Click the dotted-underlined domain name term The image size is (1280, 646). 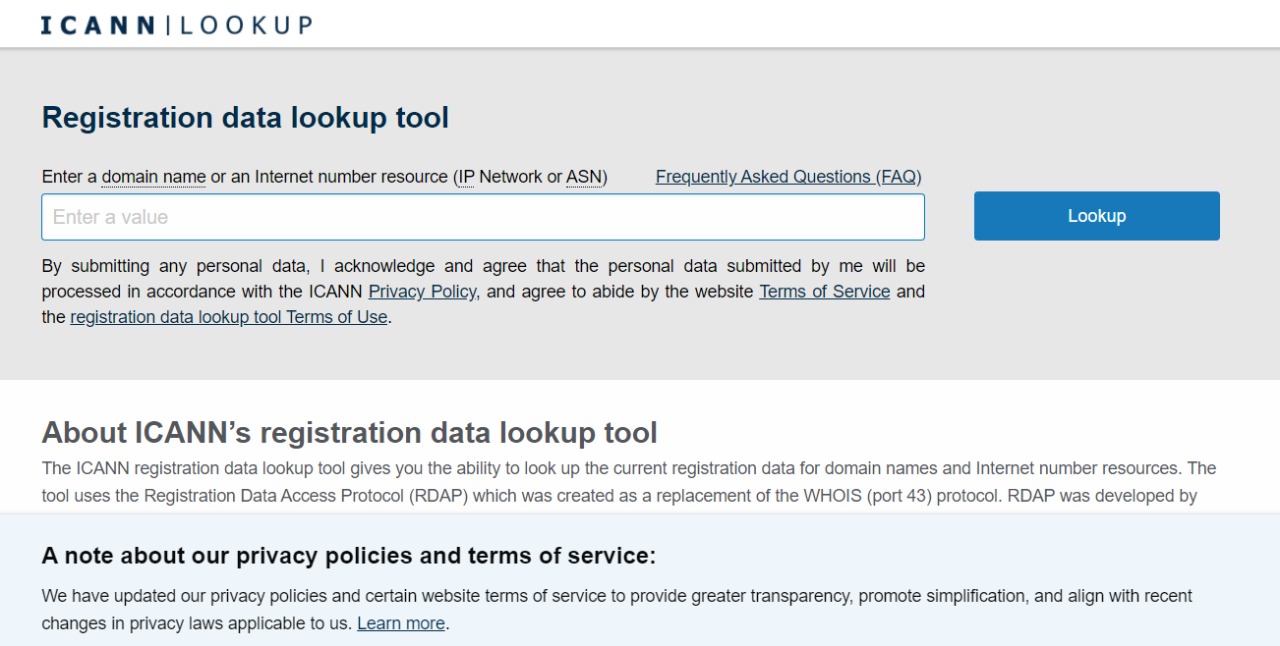coord(154,177)
